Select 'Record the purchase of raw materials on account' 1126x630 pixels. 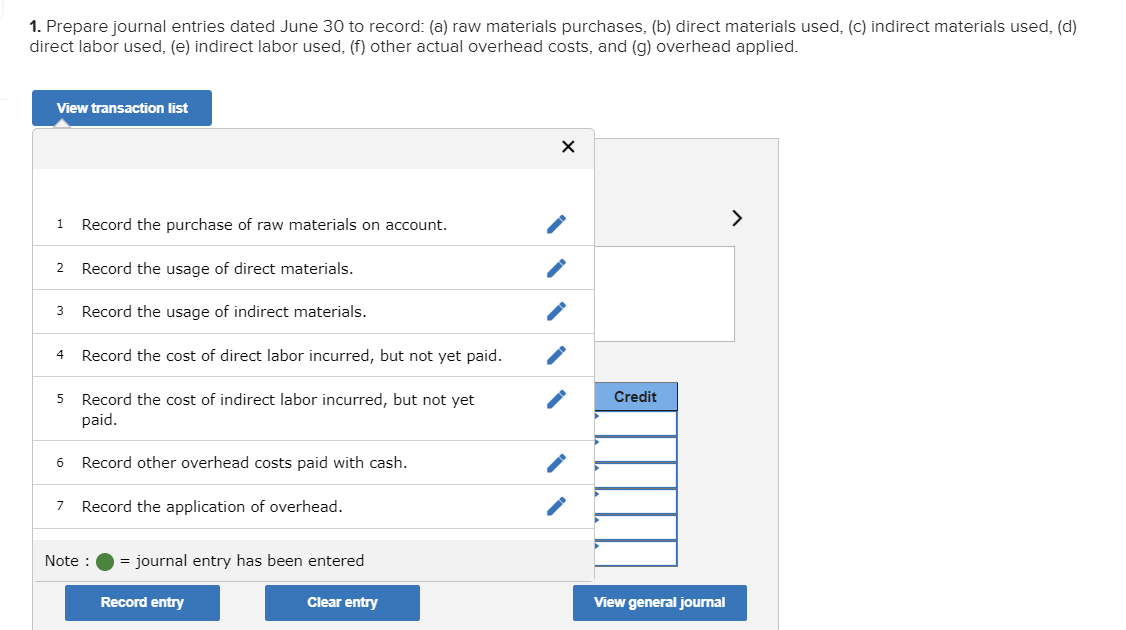click(x=264, y=225)
